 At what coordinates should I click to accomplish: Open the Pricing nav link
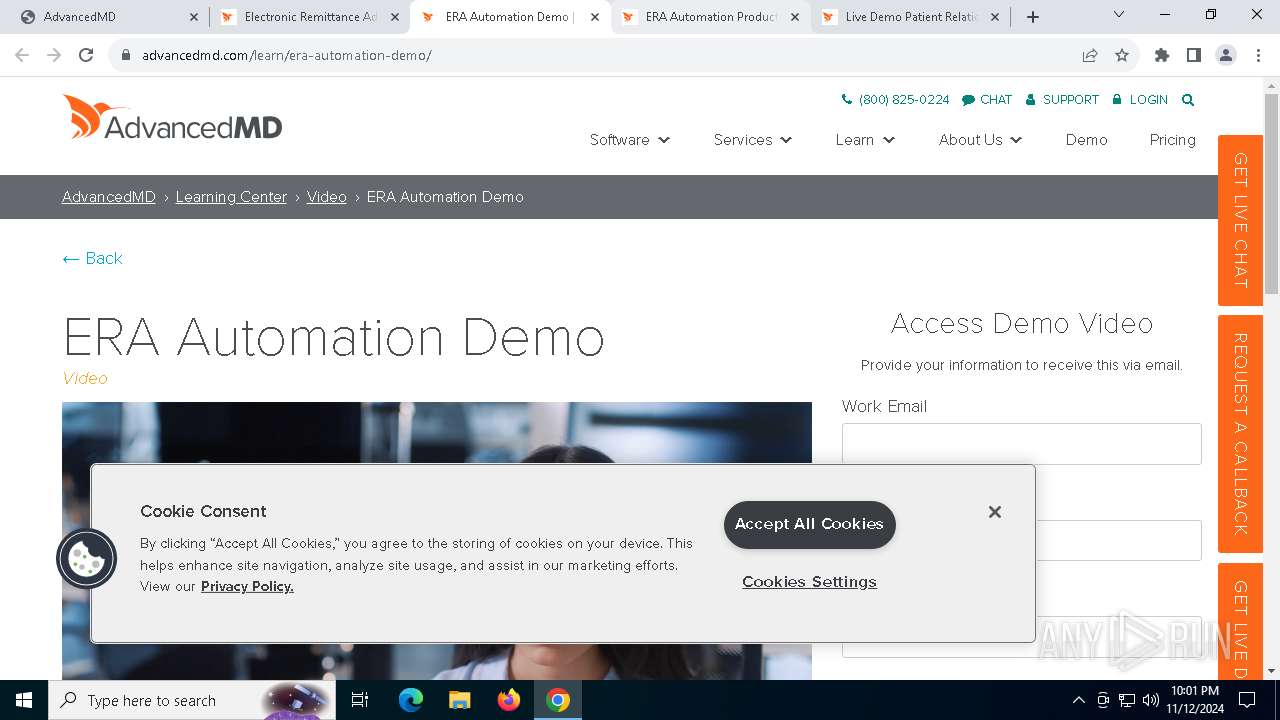point(1172,140)
